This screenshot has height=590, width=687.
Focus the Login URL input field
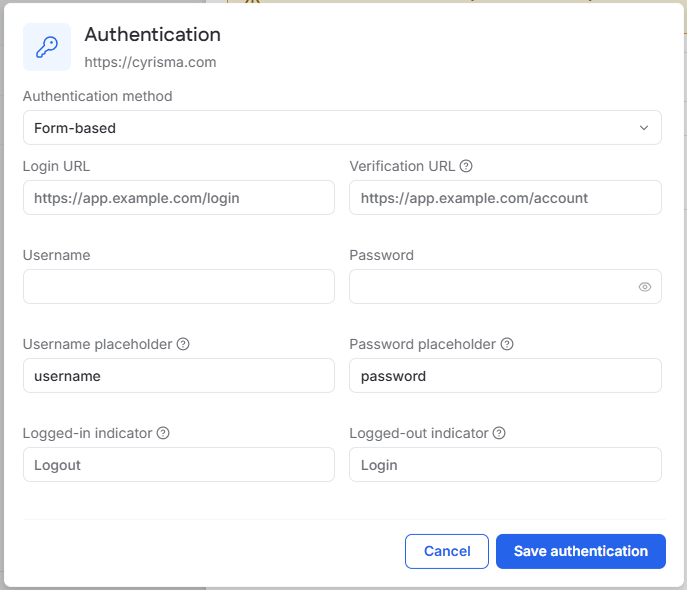179,198
